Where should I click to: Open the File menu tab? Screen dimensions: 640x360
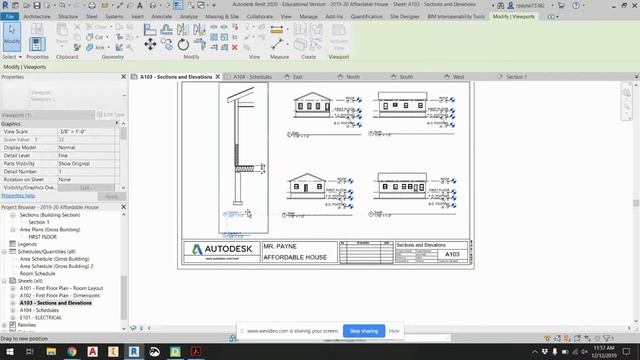pyautogui.click(x=10, y=16)
